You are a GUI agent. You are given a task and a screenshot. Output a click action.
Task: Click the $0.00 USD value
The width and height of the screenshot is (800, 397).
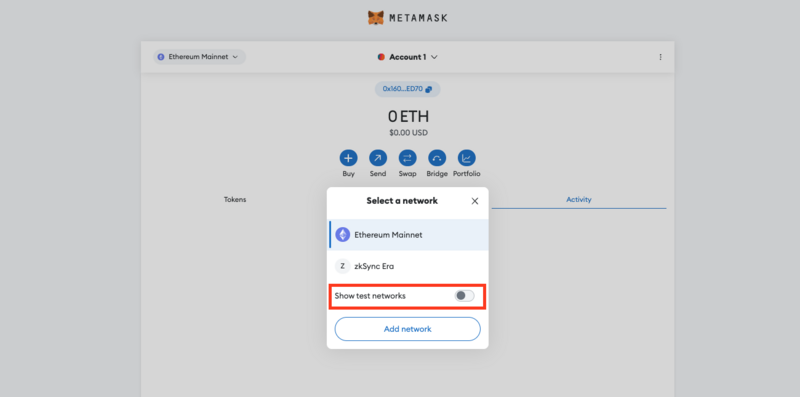click(x=408, y=133)
